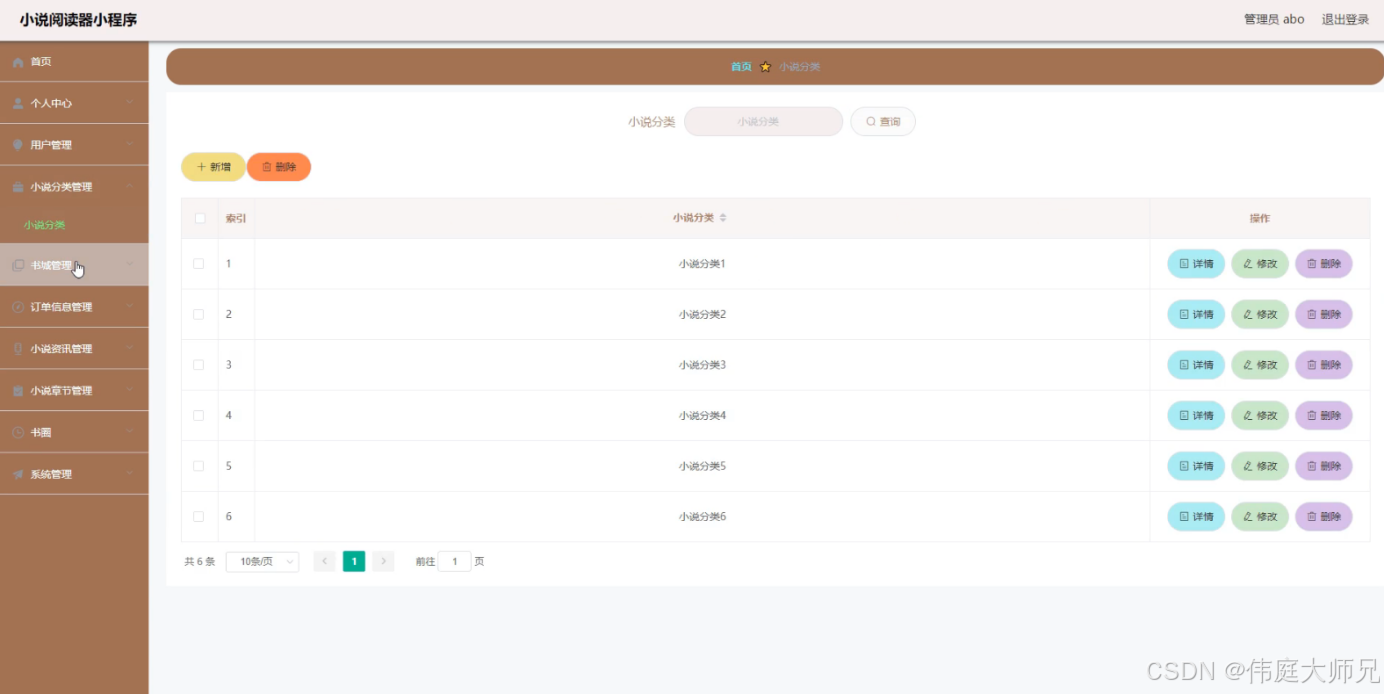Expand 小说章节管理 menu chevron
Image resolution: width=1384 pixels, height=694 pixels.
[130, 391]
